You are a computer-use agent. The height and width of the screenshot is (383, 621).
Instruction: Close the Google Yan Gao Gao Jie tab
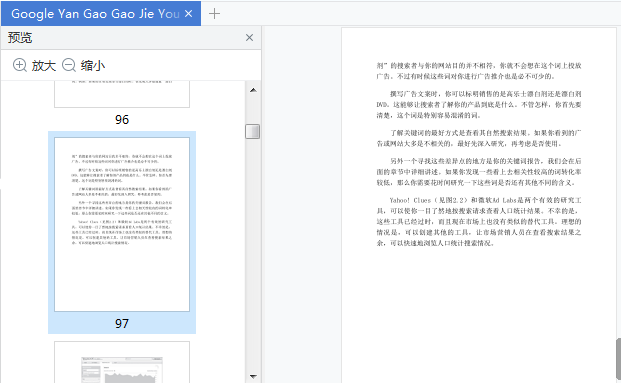coord(189,13)
